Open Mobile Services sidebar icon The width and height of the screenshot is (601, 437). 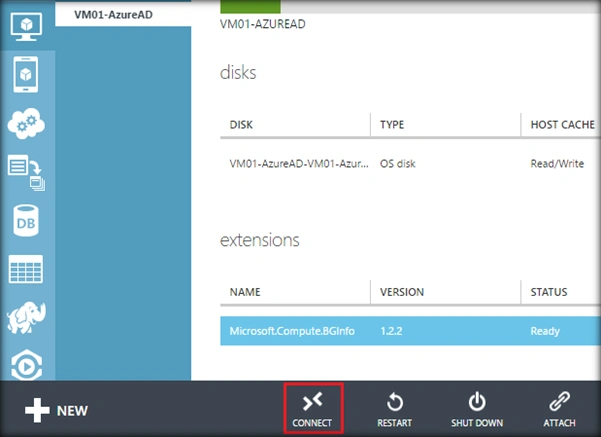coord(26,74)
